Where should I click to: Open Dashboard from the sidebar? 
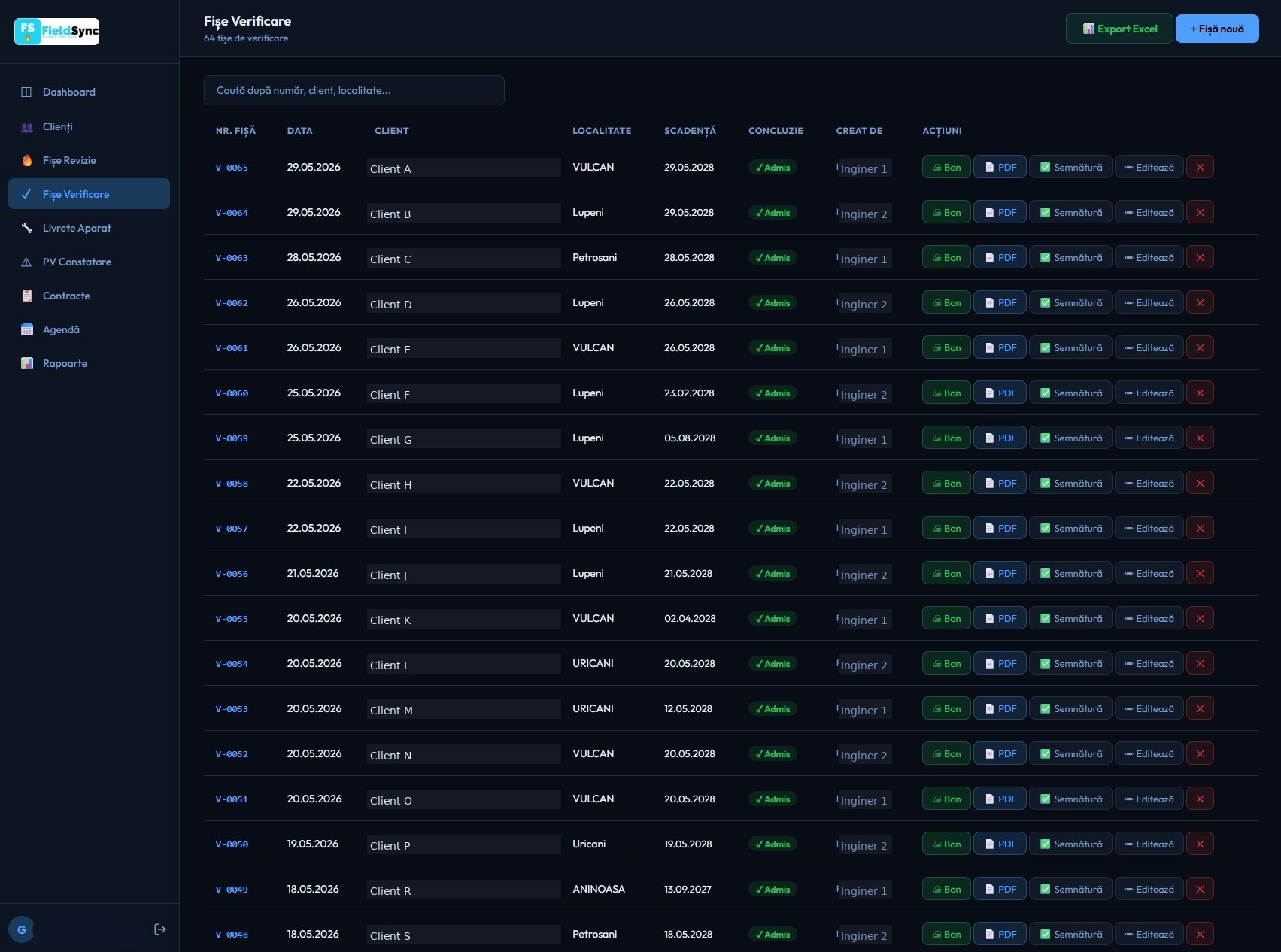click(x=89, y=92)
